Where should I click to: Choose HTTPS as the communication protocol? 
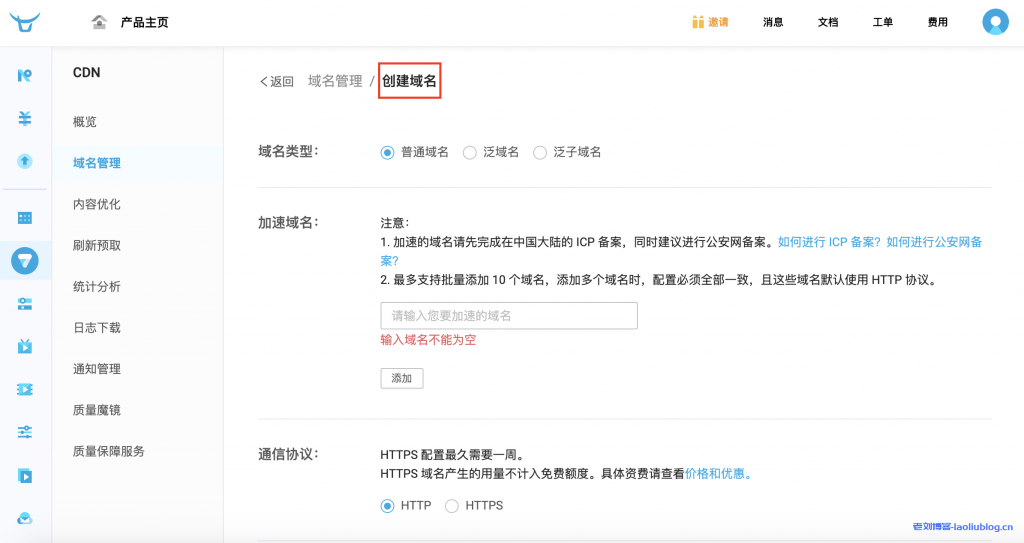click(451, 506)
